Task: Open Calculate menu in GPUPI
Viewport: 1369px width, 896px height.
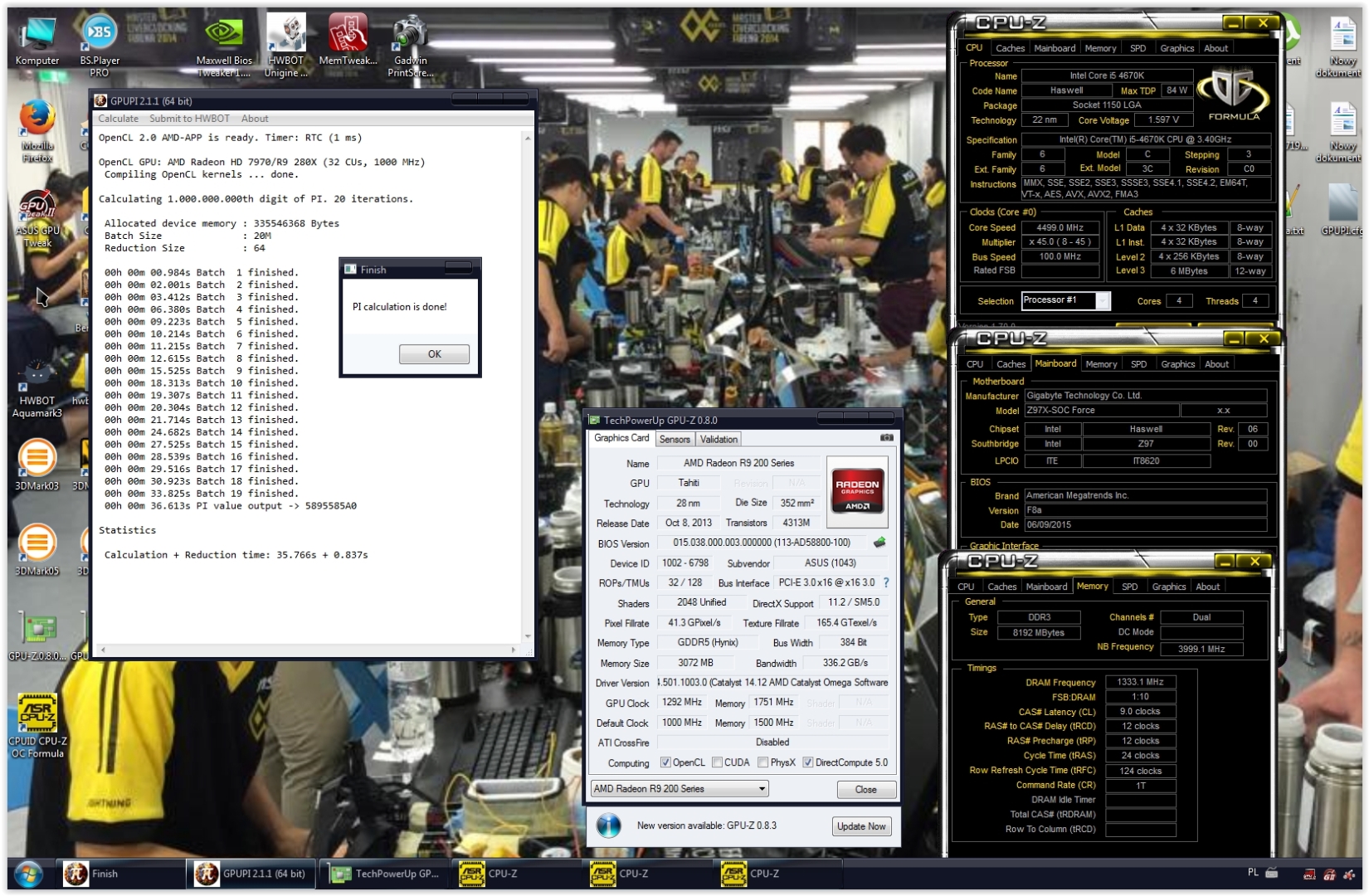Action: tap(119, 119)
